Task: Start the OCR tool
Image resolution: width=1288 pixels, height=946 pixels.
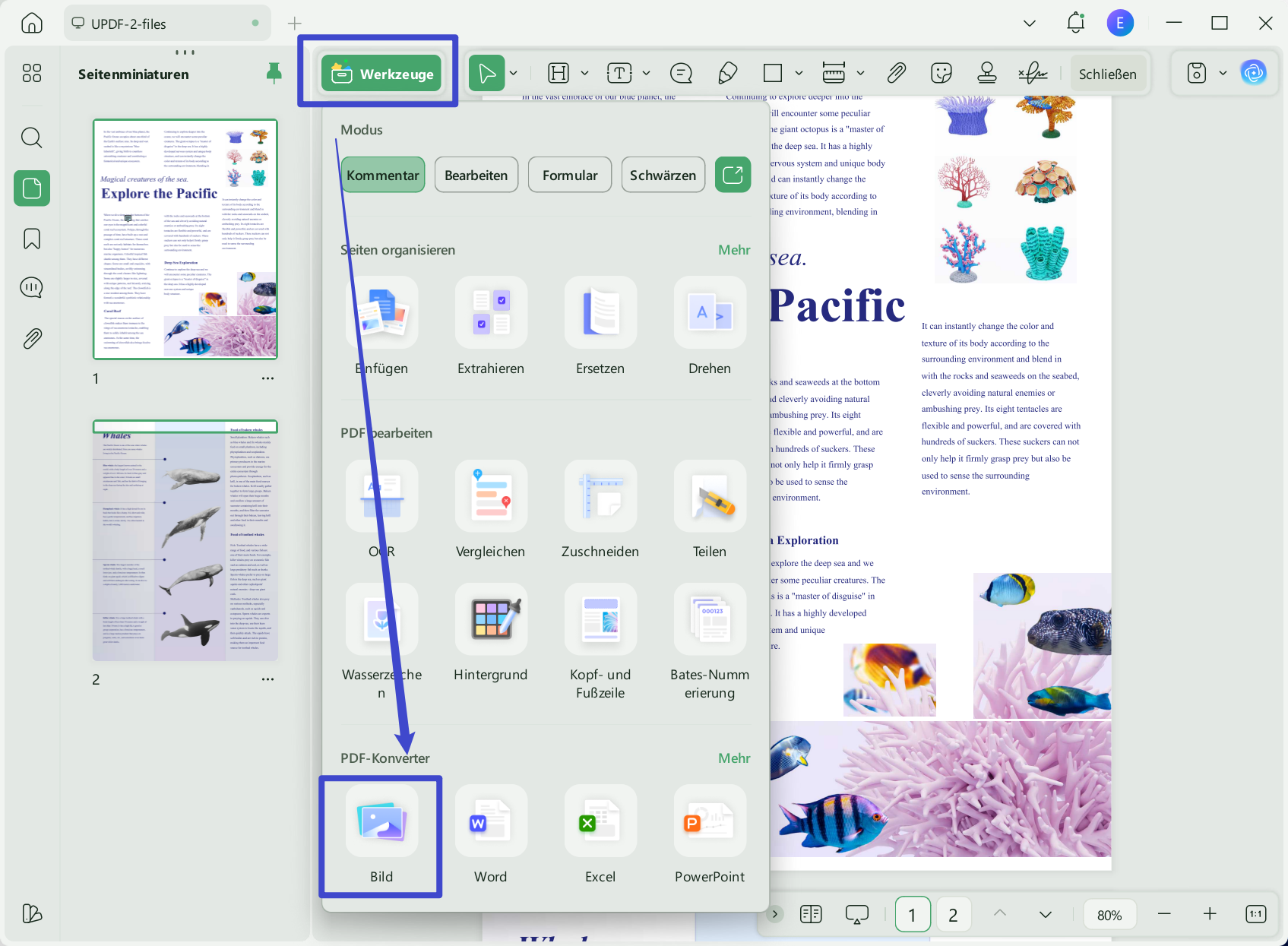Action: [381, 510]
